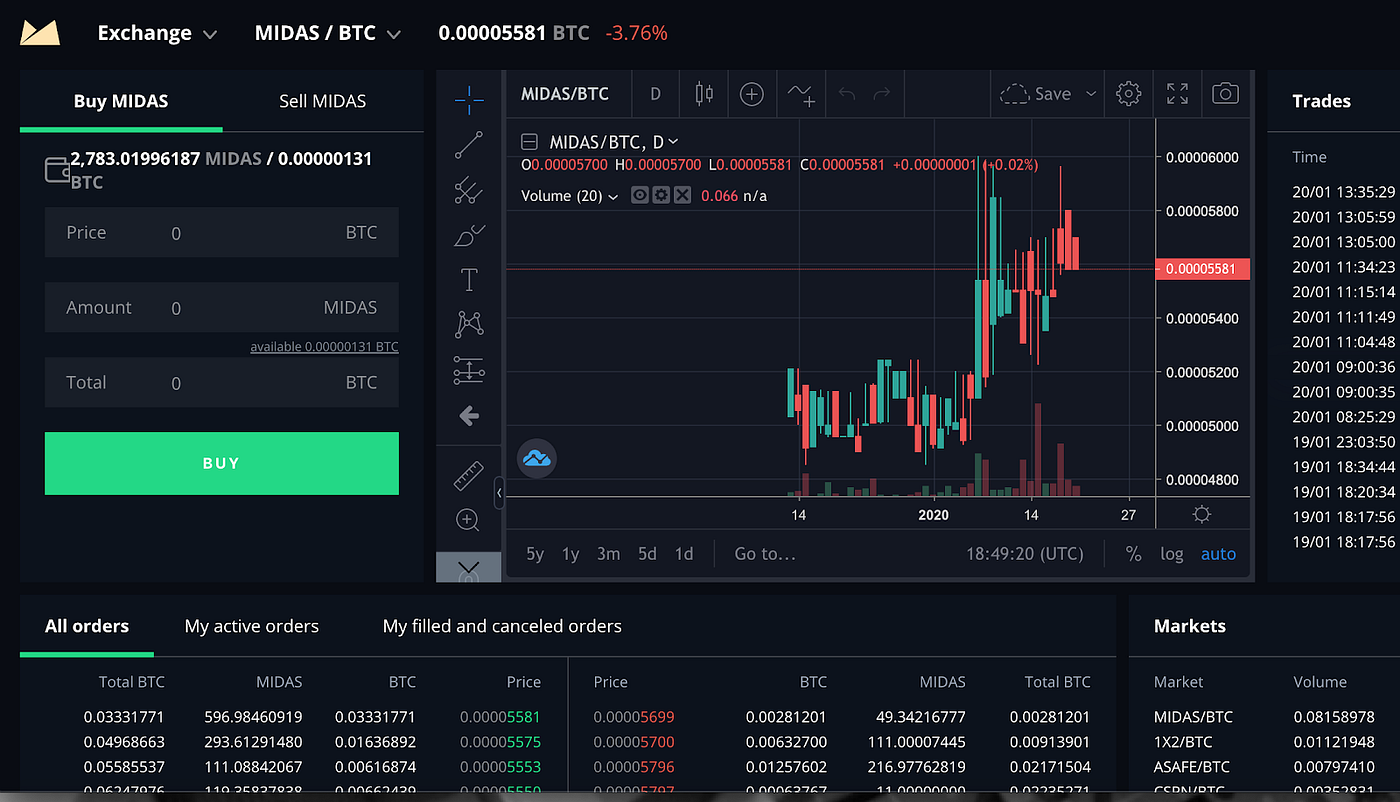Switch to the Sell MIDAS tab
The height and width of the screenshot is (802, 1400).
pos(322,101)
